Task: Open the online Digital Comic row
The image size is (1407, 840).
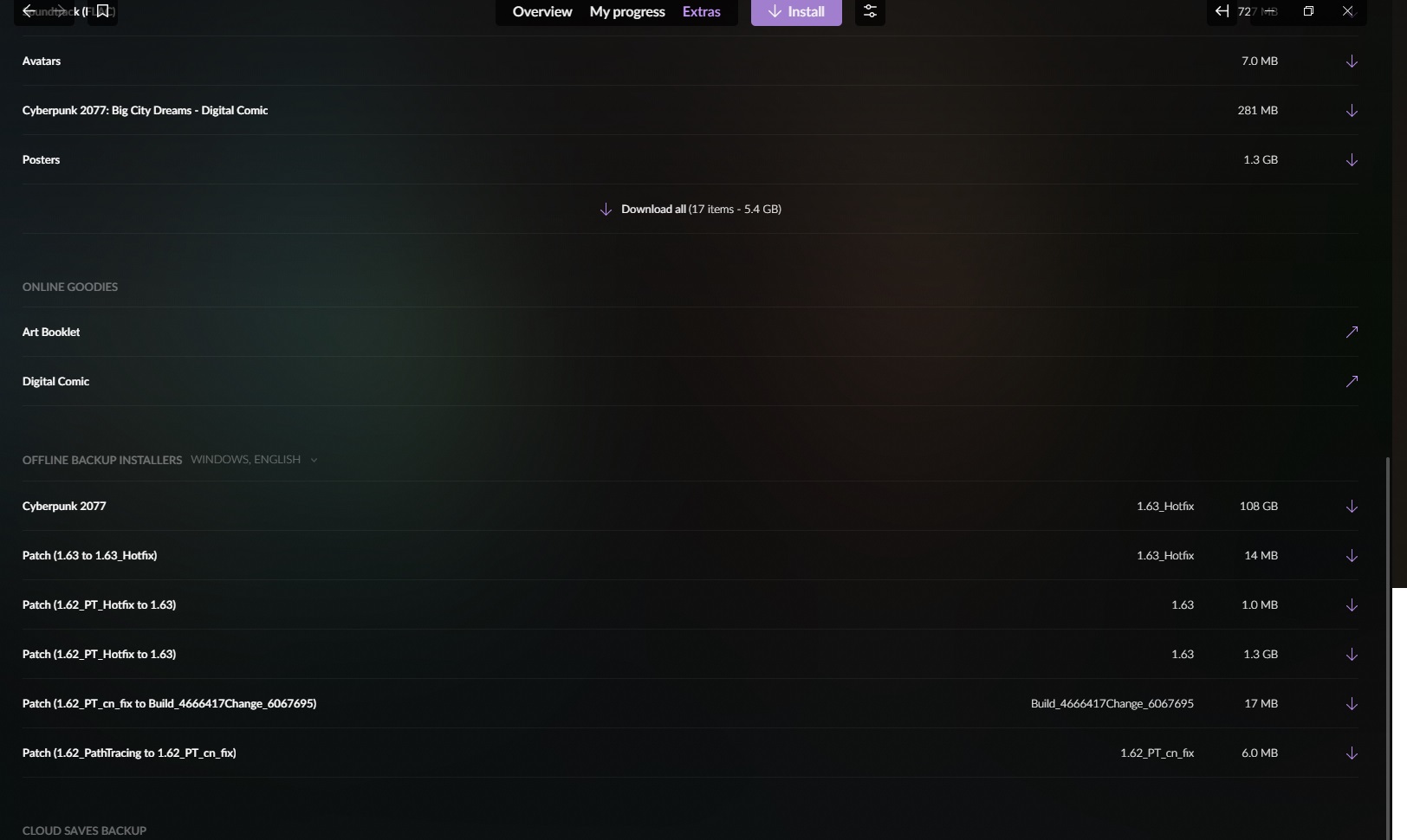Action: point(690,382)
